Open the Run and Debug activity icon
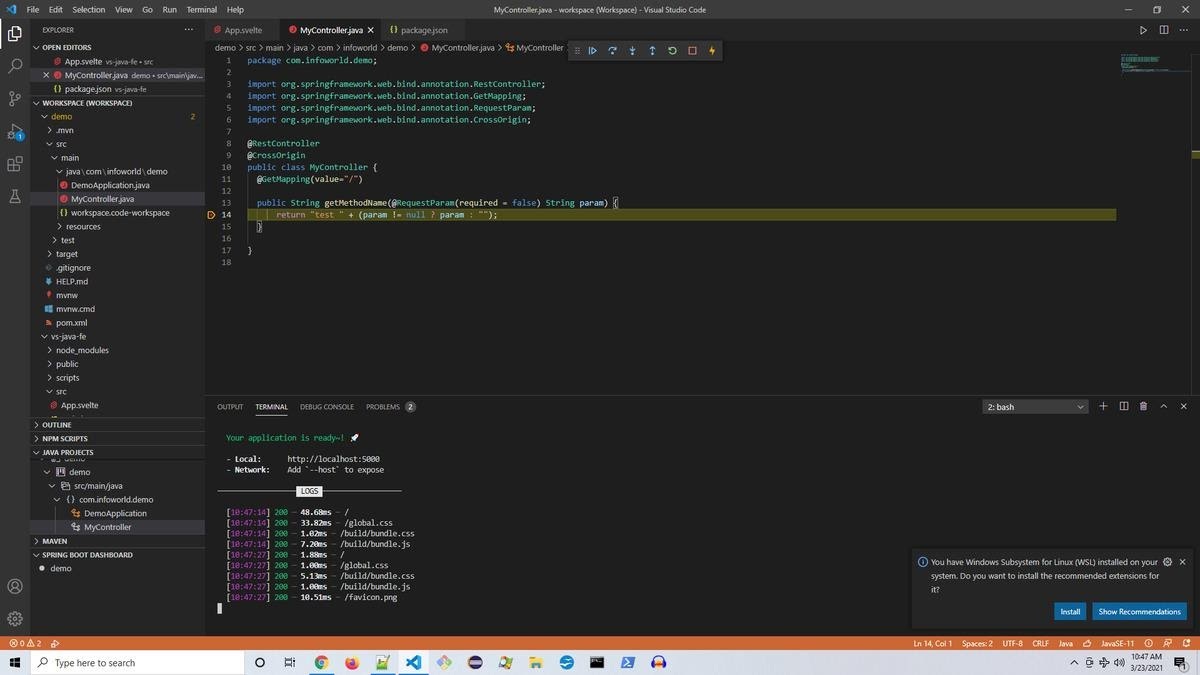Image resolution: width=1200 pixels, height=675 pixels. [x=14, y=131]
